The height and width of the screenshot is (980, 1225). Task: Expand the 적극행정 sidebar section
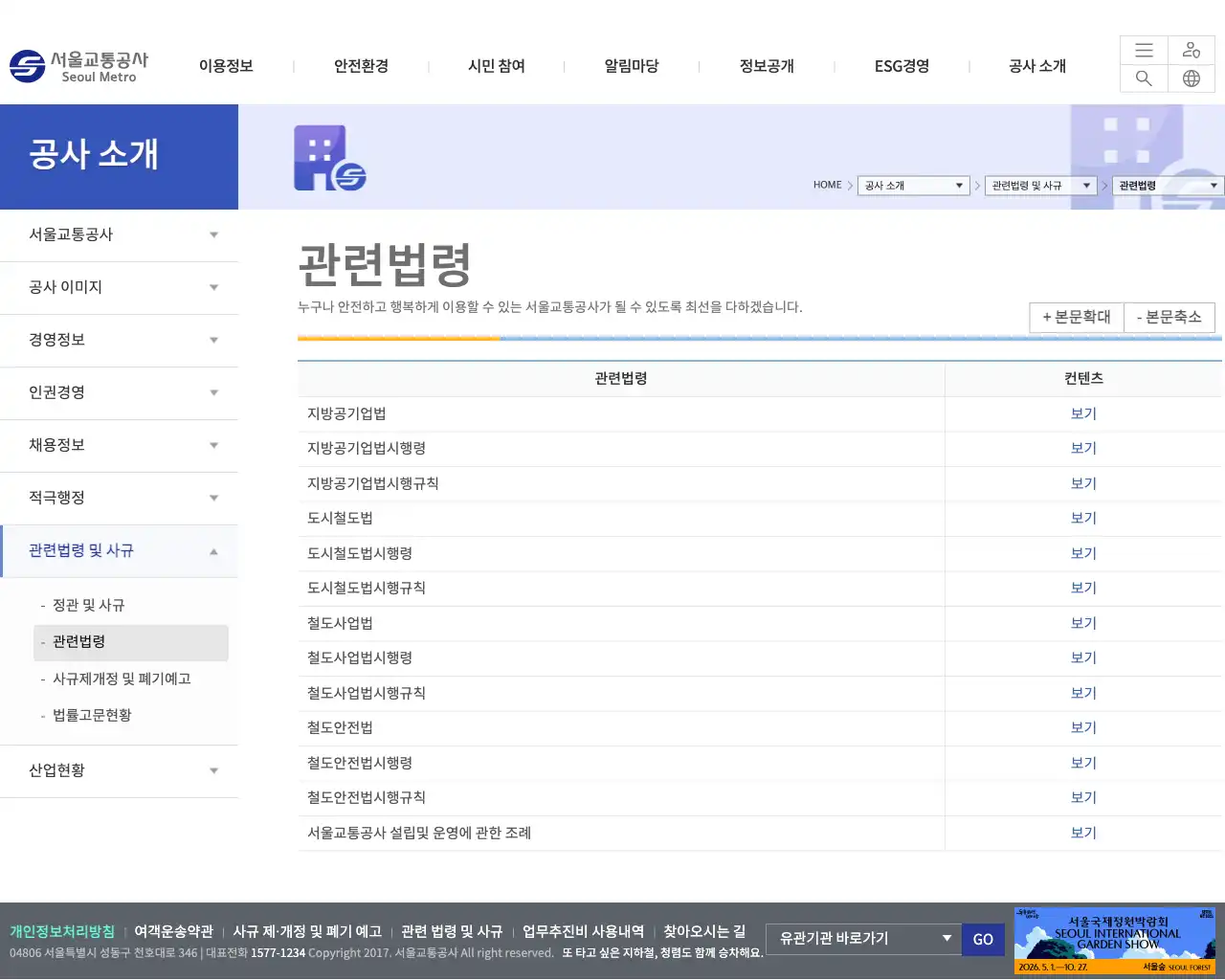coord(119,499)
